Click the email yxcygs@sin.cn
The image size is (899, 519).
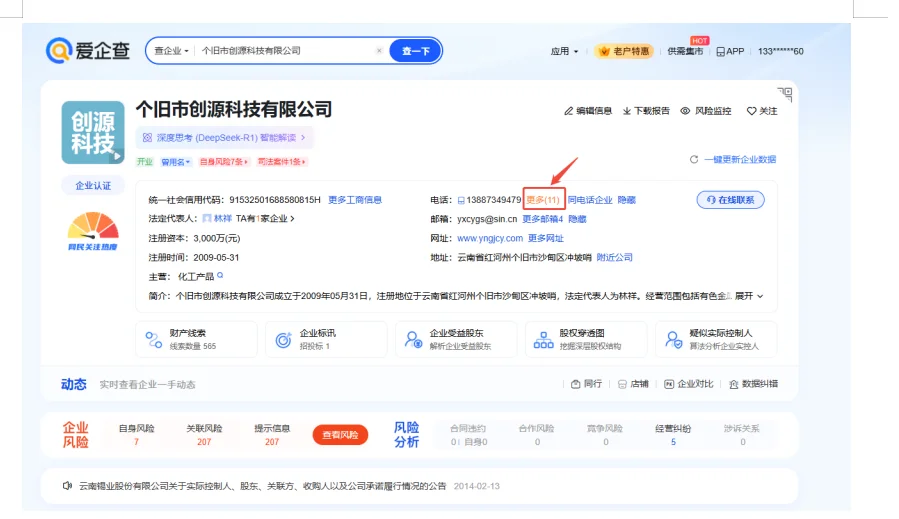[x=487, y=219]
